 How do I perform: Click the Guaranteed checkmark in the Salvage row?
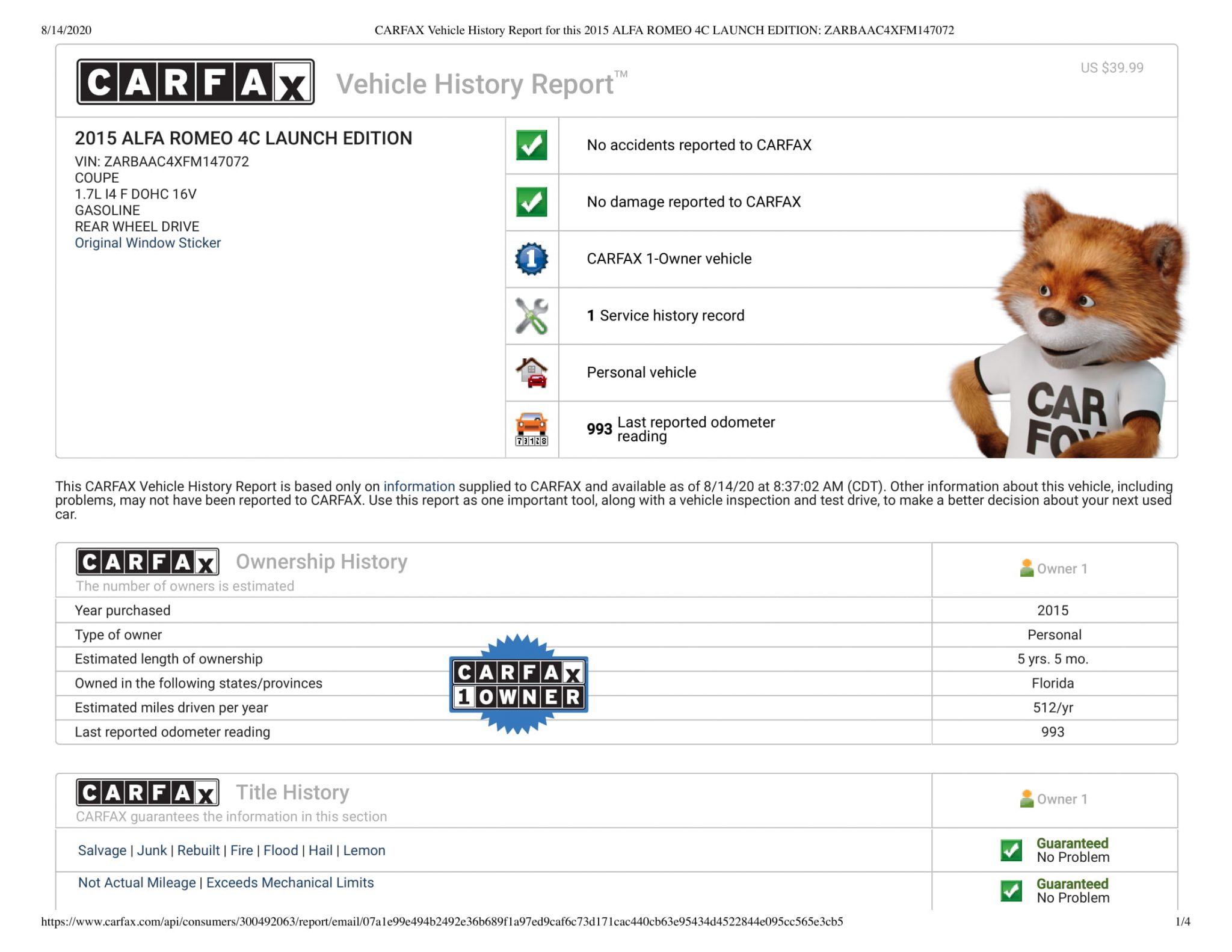coord(1011,850)
